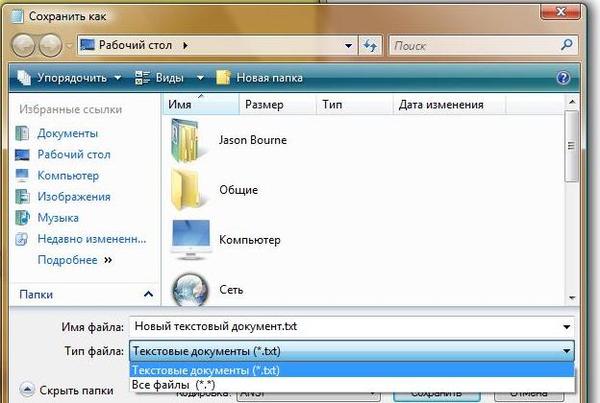Open the help question mark icon

coord(563,78)
